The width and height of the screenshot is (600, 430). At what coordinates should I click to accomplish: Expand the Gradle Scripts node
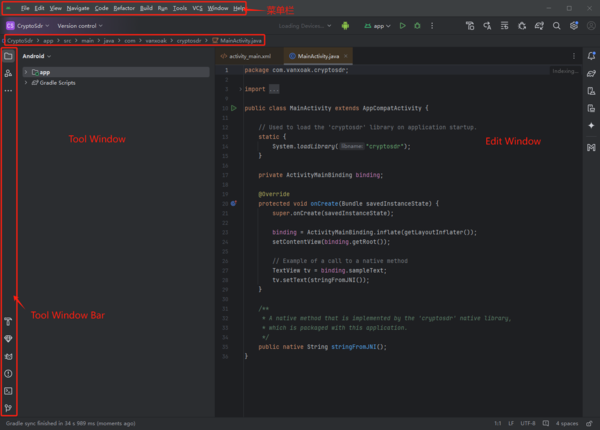(27, 83)
